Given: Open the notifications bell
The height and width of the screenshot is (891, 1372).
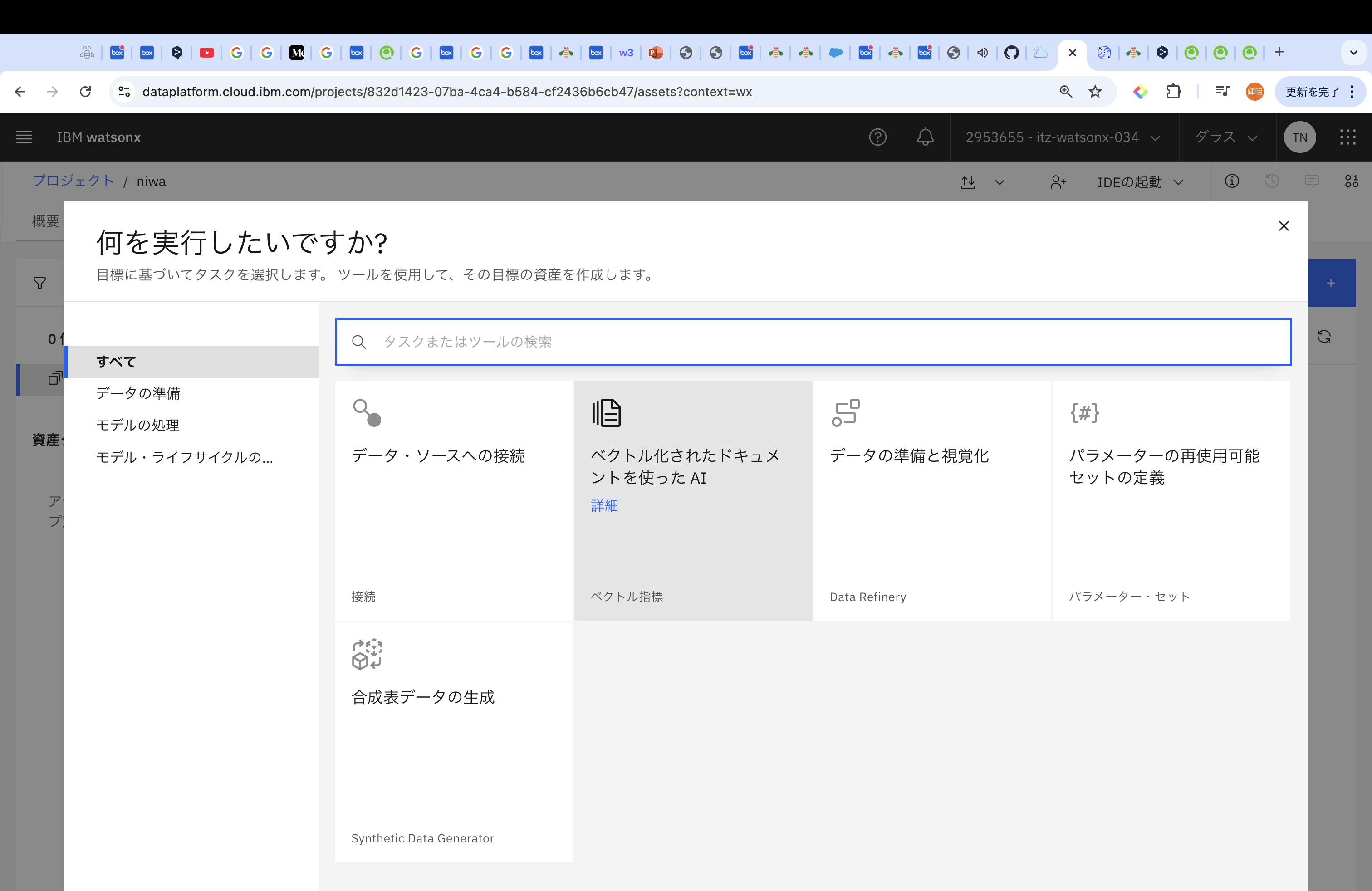Looking at the screenshot, I should [925, 137].
